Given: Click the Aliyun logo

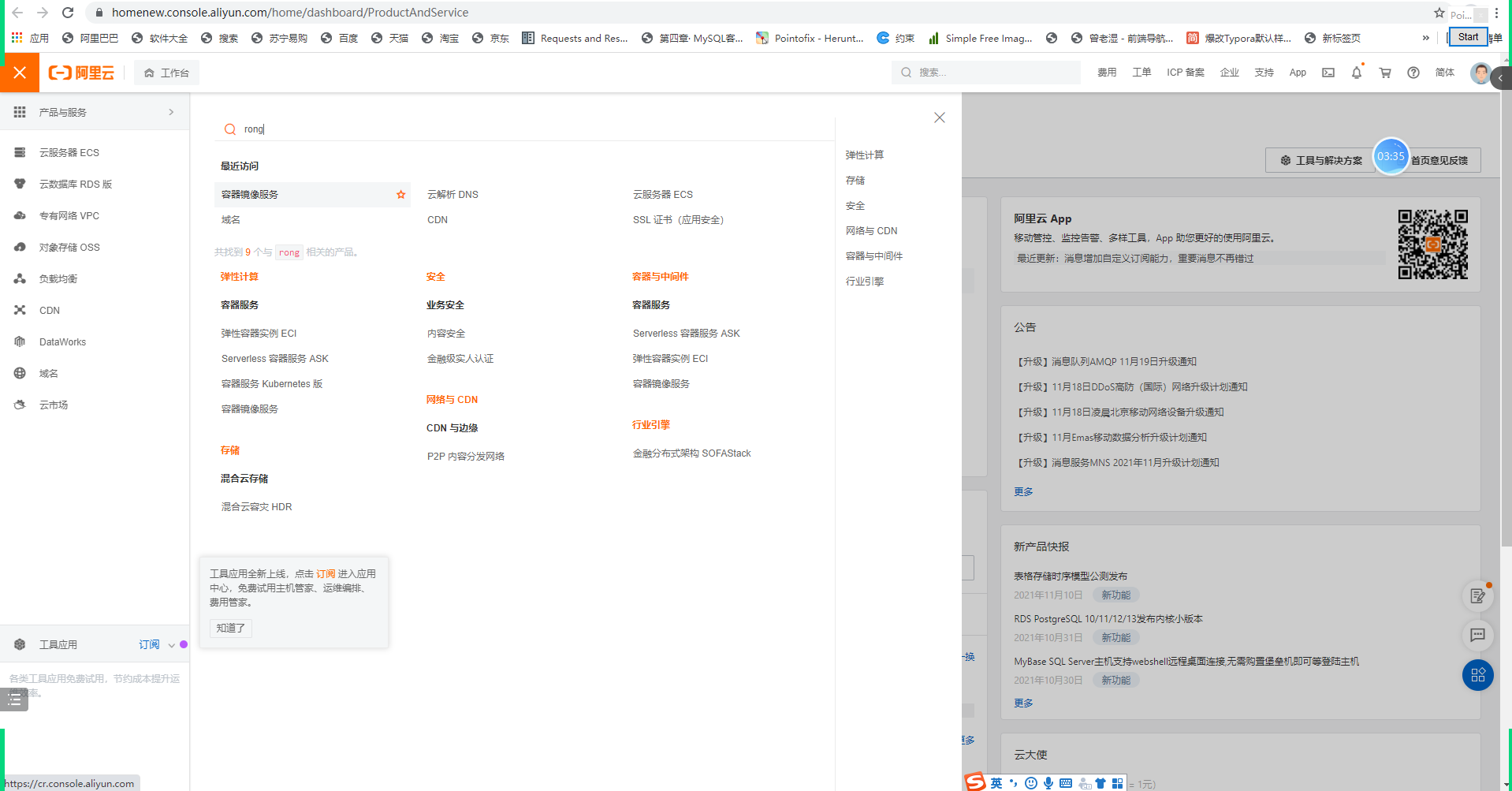Looking at the screenshot, I should point(81,73).
